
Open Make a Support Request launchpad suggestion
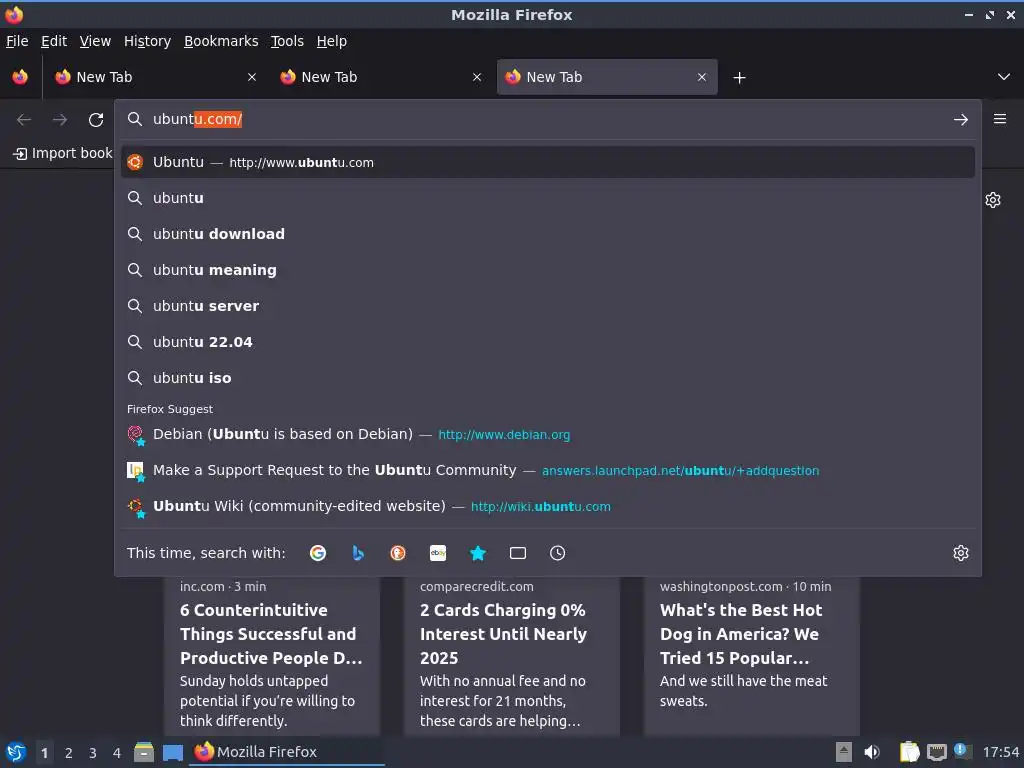(x=547, y=470)
